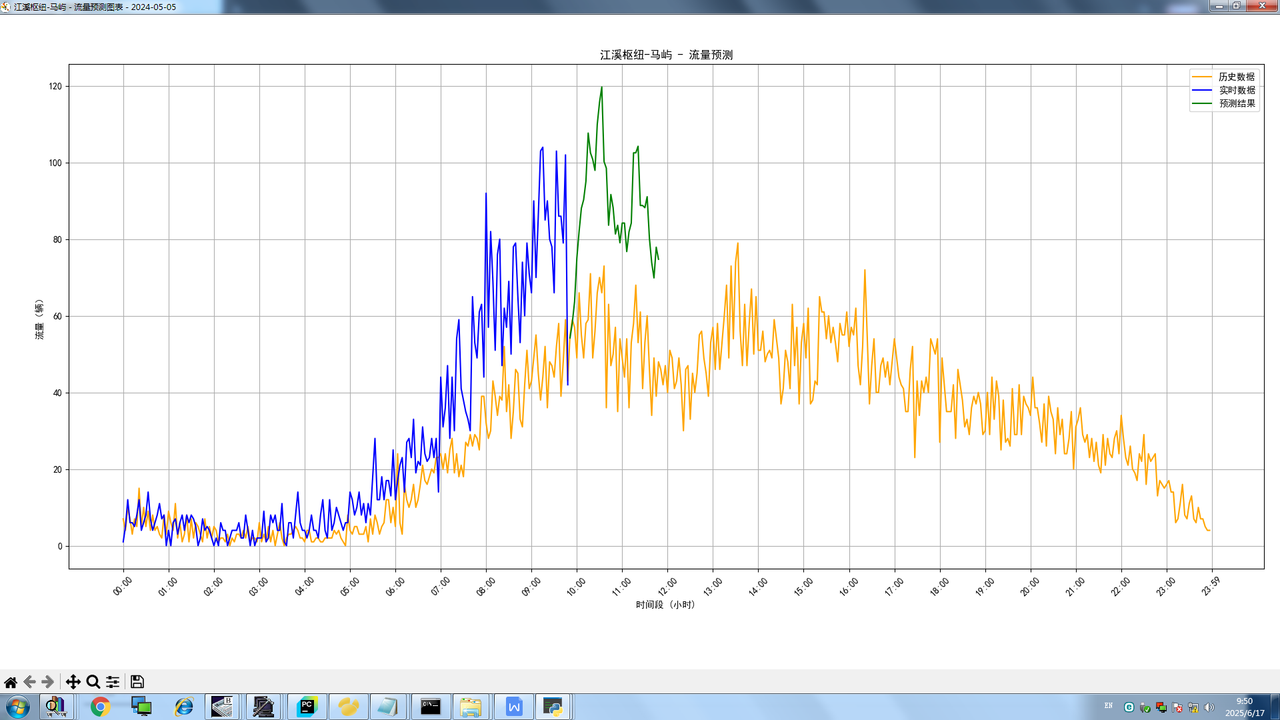Switch to the command prompt taskbar item
1280x720 pixels.
432,707
